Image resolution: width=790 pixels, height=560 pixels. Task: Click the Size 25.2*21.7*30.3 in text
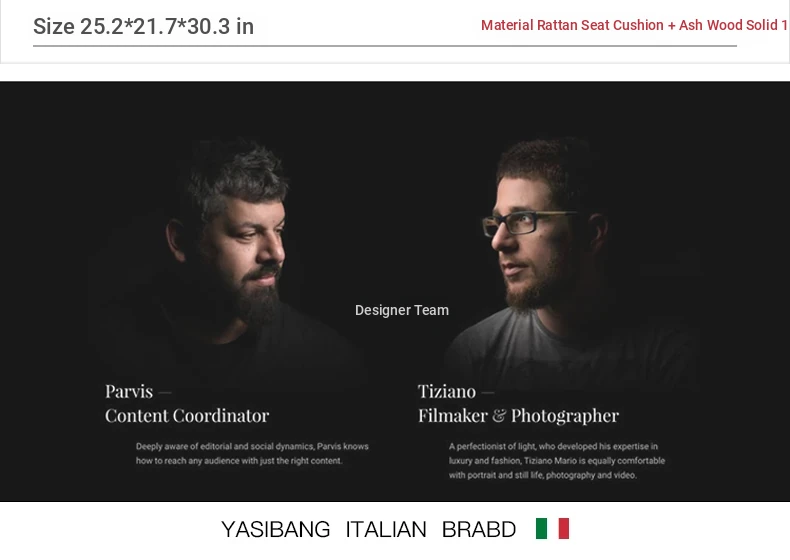click(x=144, y=26)
